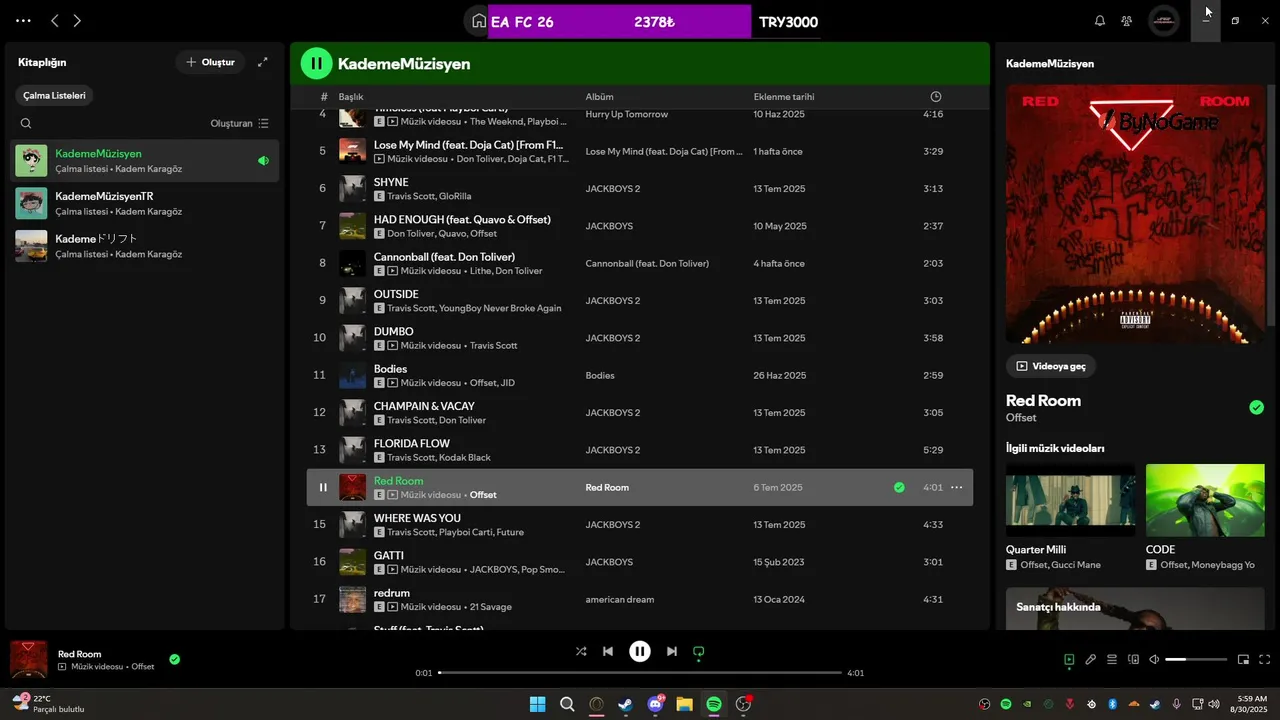Click the Red Room album cover art
Image resolution: width=1280 pixels, height=720 pixels.
pyautogui.click(x=1135, y=214)
